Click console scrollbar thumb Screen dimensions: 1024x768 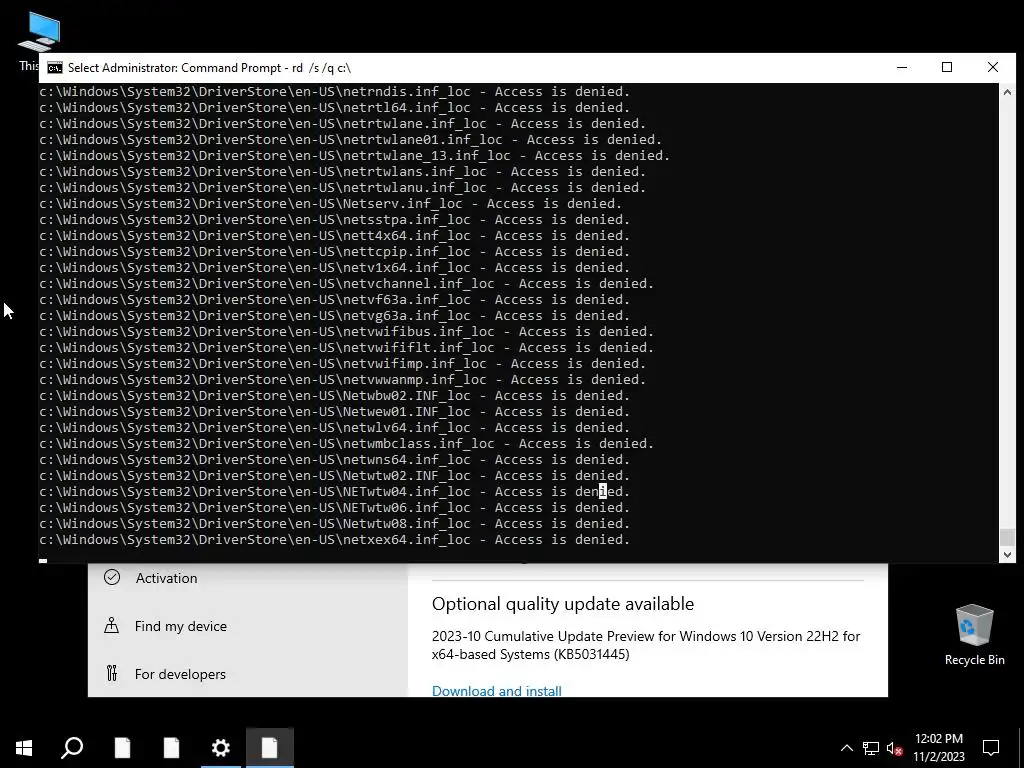tap(1007, 537)
